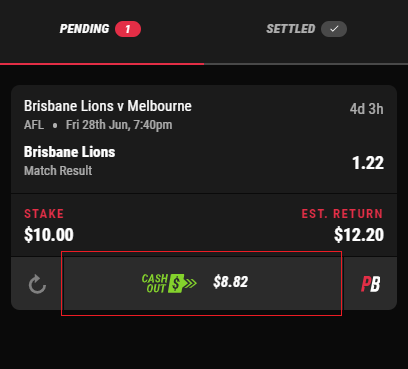Open the Settled tab
Image resolution: width=408 pixels, height=369 pixels.
coord(306,29)
